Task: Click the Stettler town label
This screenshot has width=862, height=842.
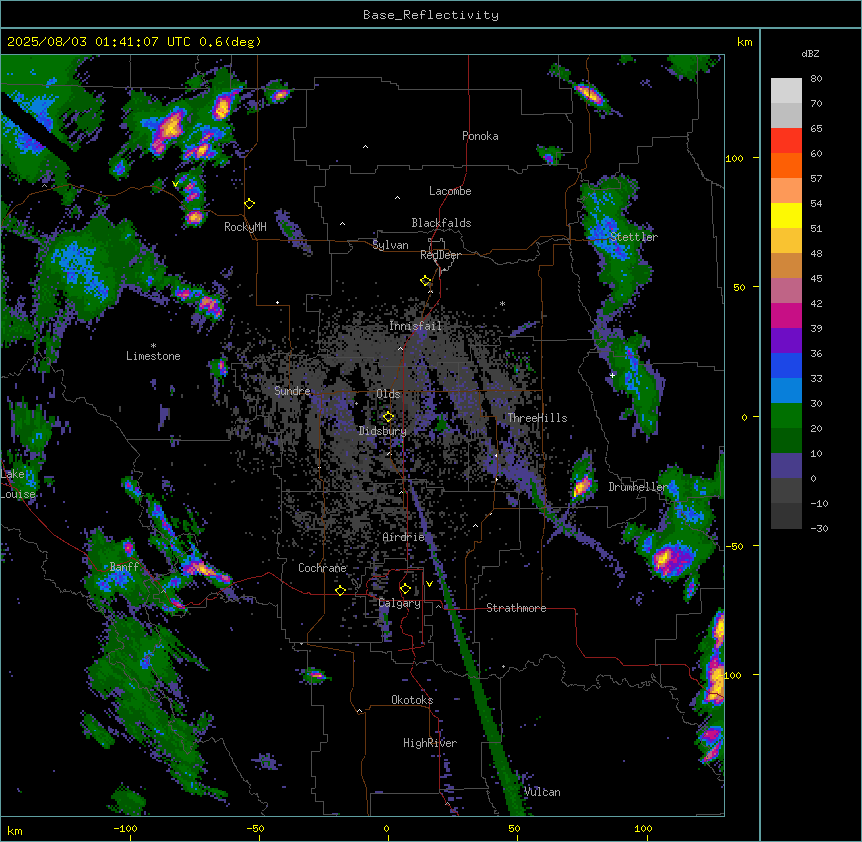Action: click(x=633, y=237)
